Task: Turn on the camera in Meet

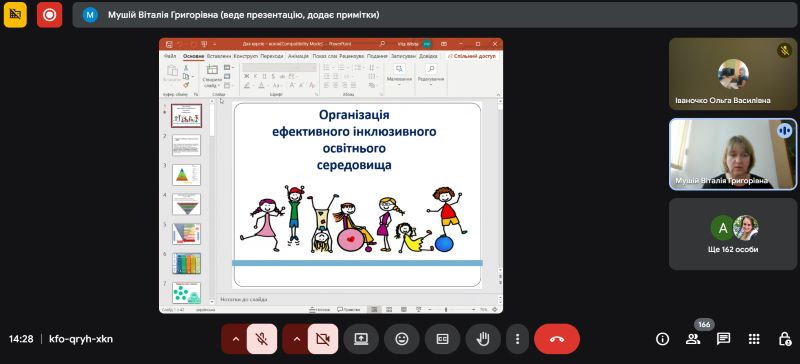Action: (322, 339)
